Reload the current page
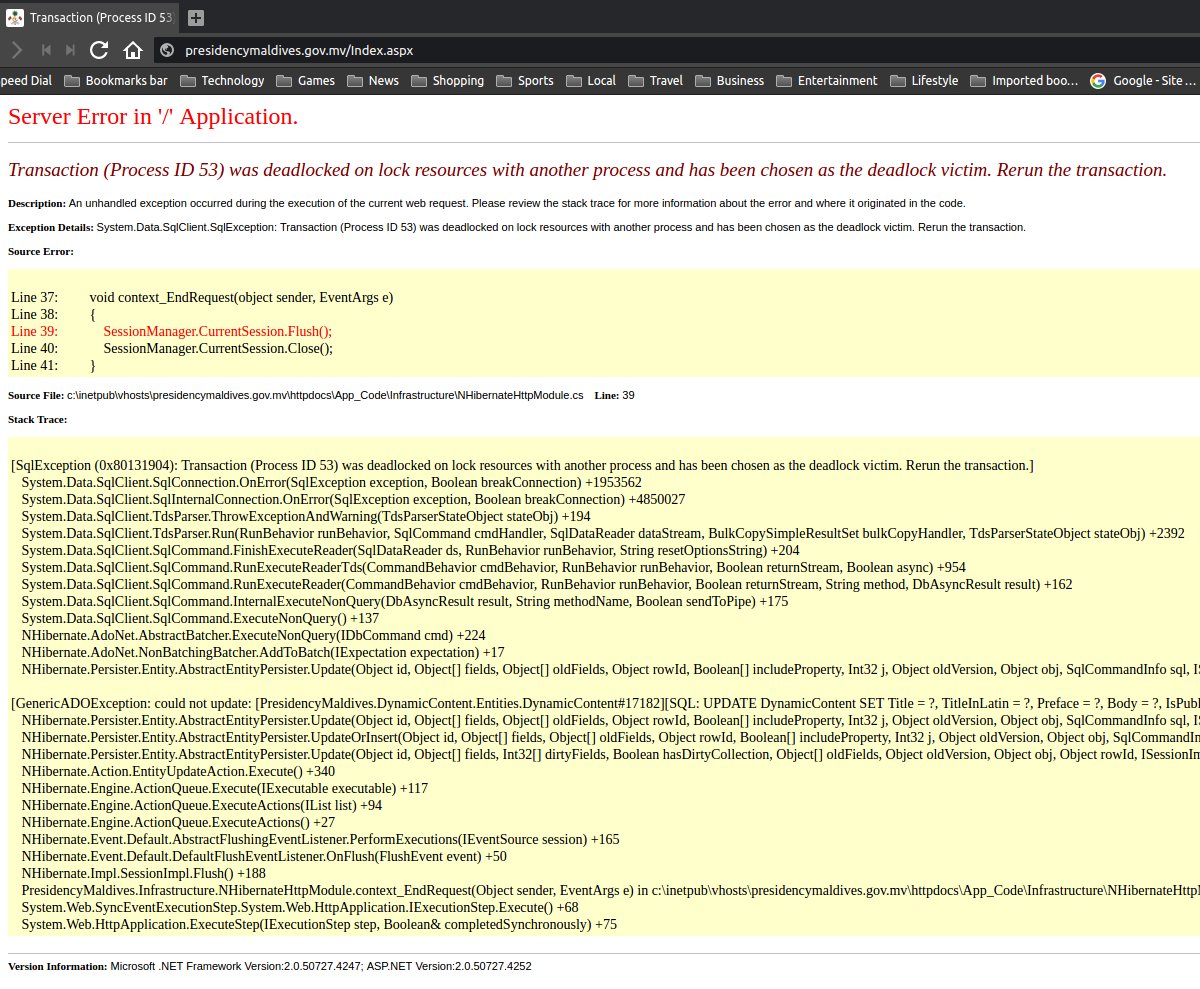The image size is (1200, 989). pos(99,50)
